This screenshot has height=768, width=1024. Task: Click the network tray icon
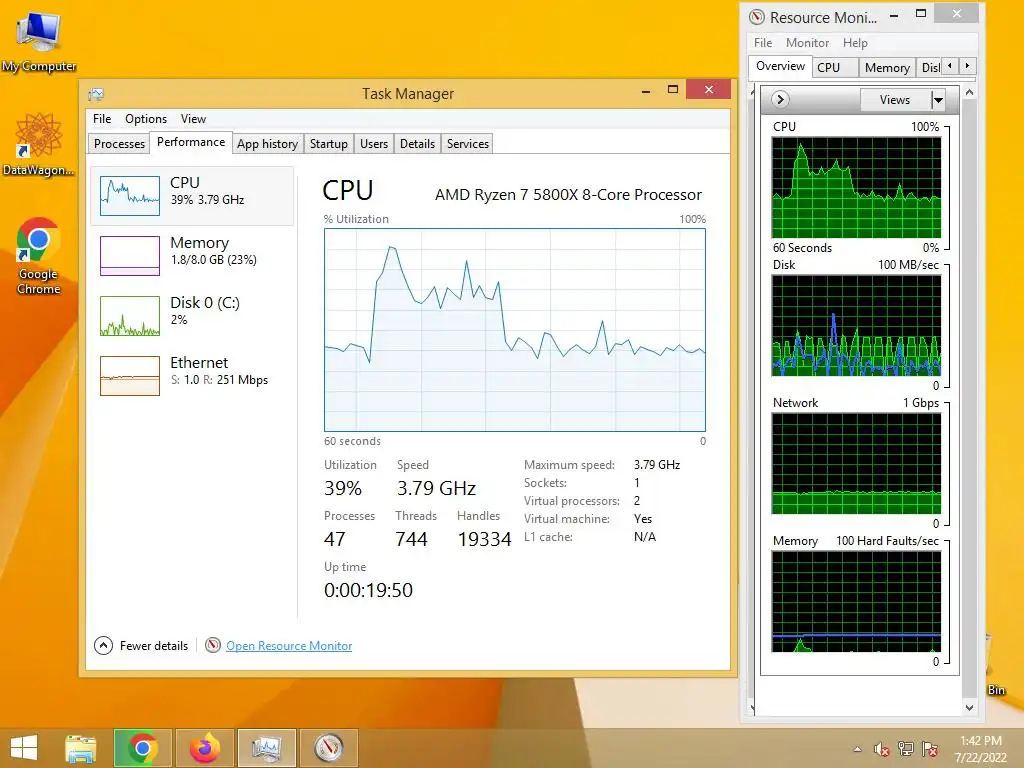click(x=905, y=749)
